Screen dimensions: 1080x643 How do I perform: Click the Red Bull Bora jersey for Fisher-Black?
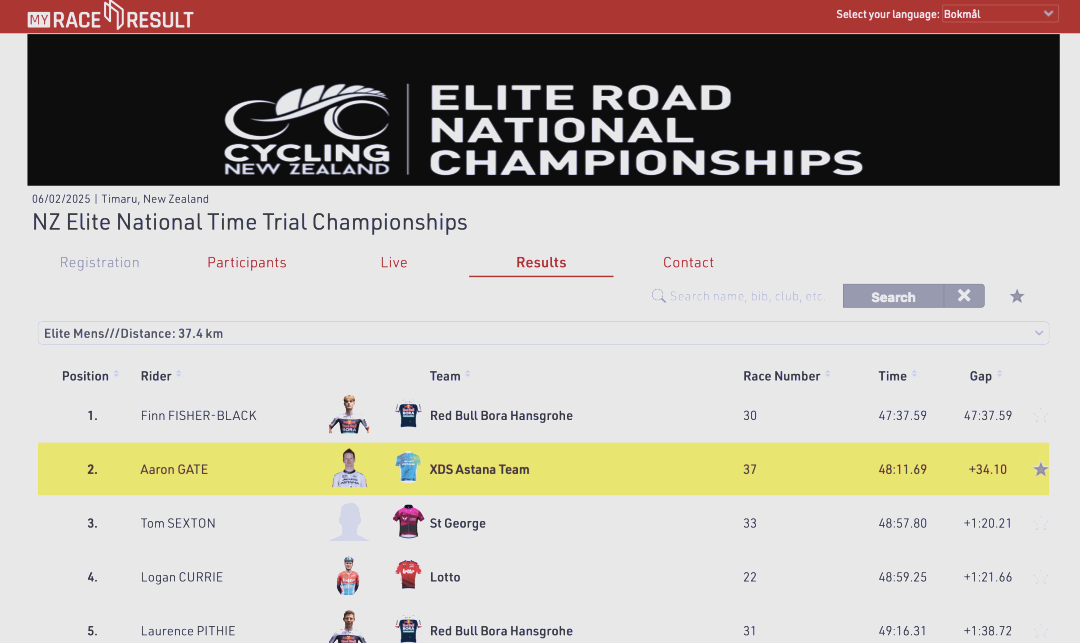point(408,415)
